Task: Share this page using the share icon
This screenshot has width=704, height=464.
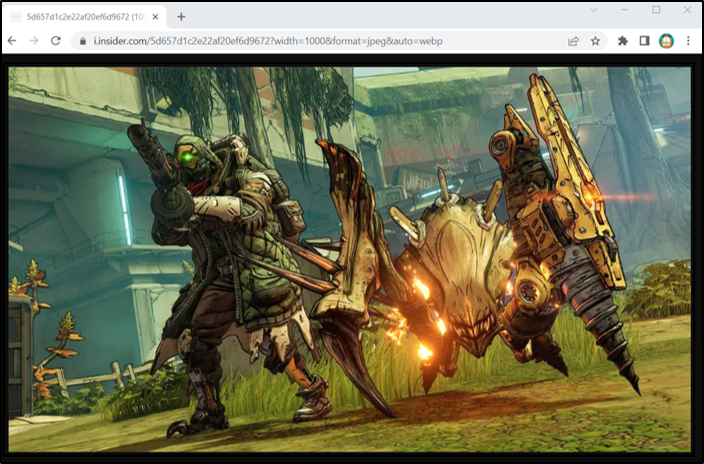Action: [x=573, y=41]
